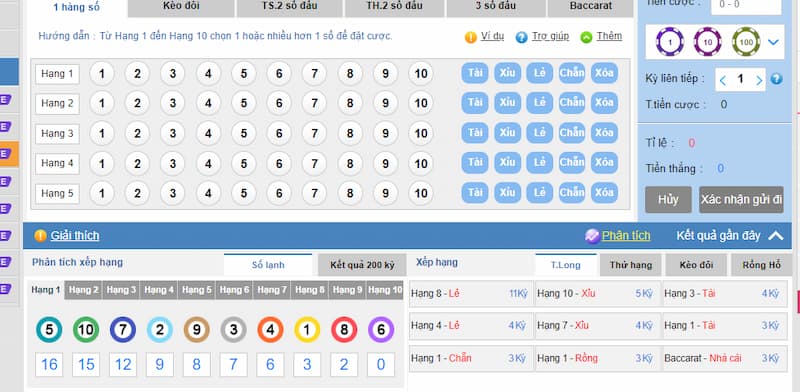Switch to Rồng Hổ tab
This screenshot has width=800, height=392.
coord(762,265)
